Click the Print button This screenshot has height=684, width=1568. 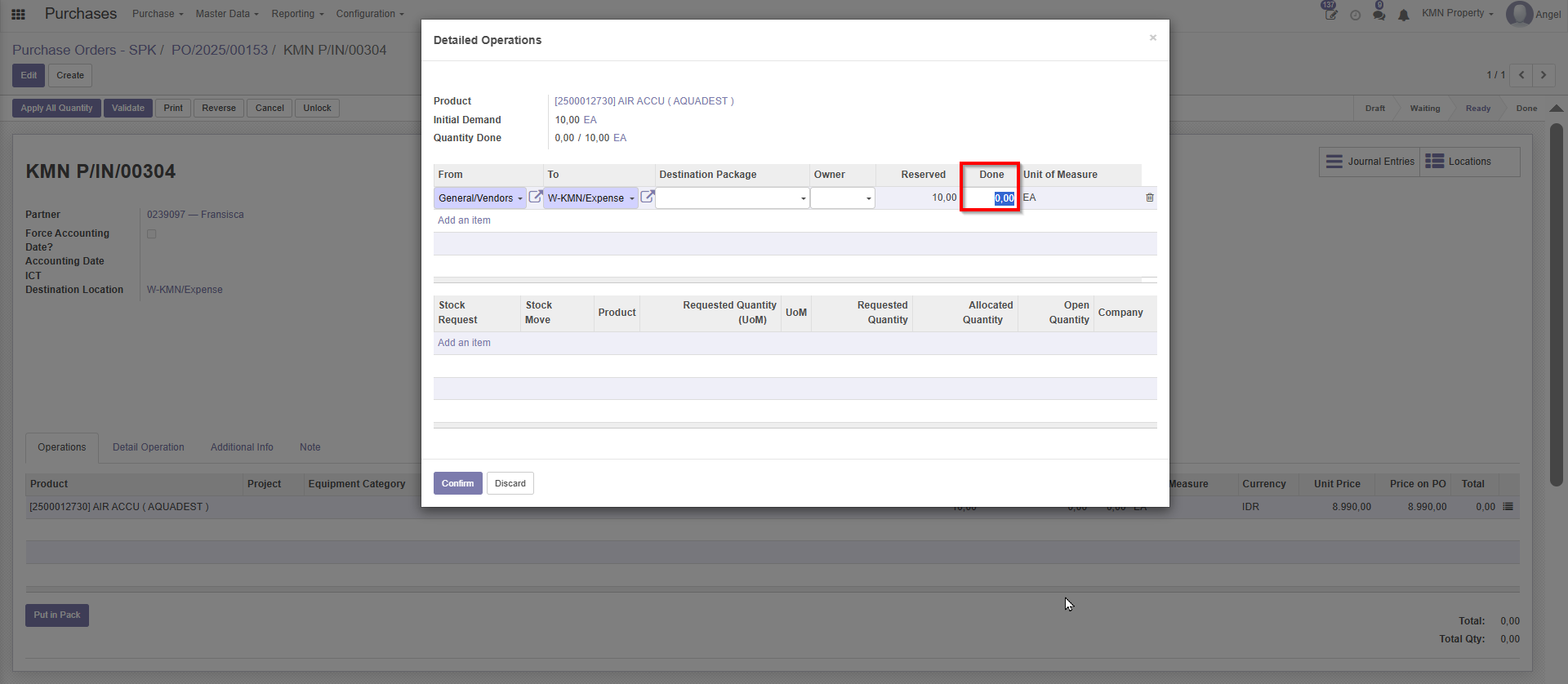(x=173, y=108)
